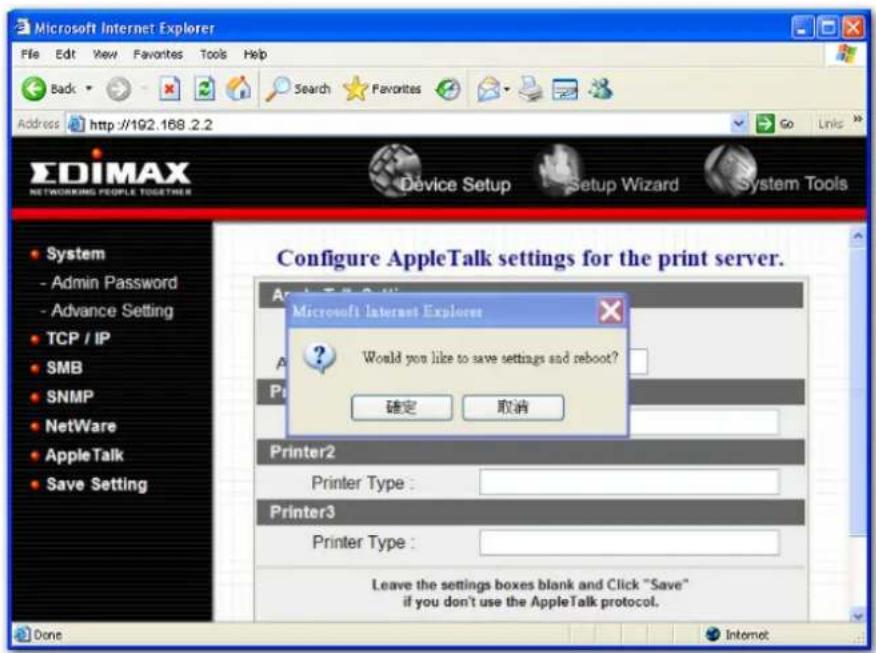Go to the Home page icon
876x653 pixels.
pos(239,89)
